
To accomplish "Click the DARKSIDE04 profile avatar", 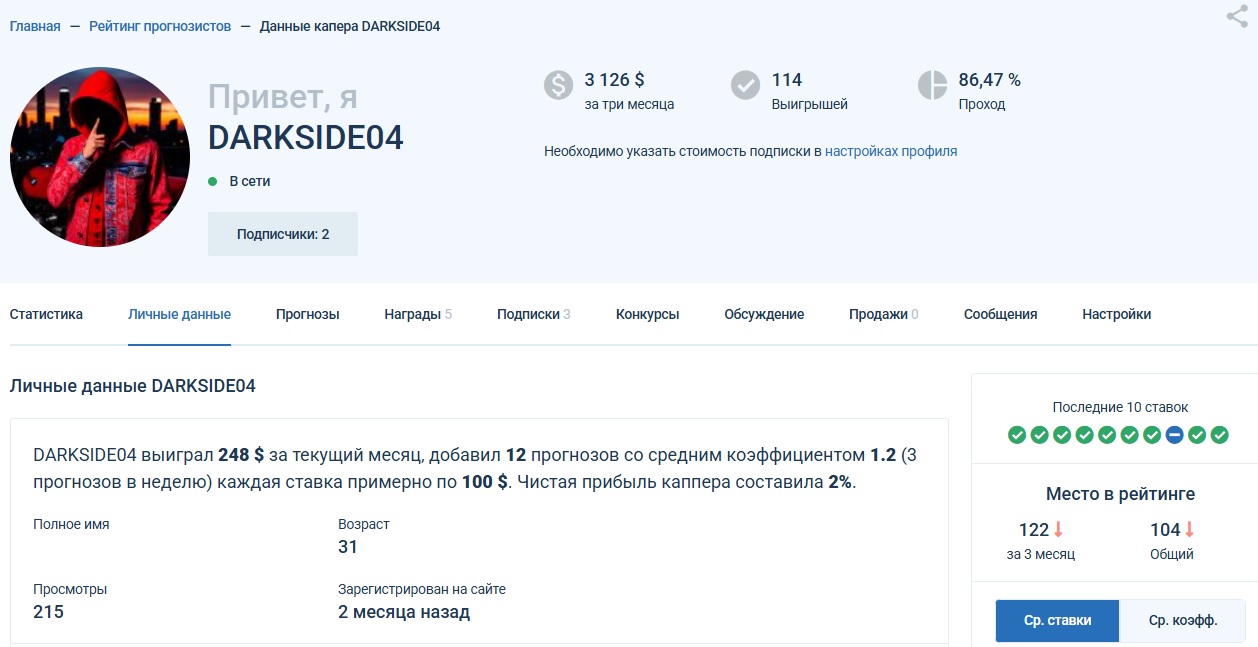I will point(99,157).
